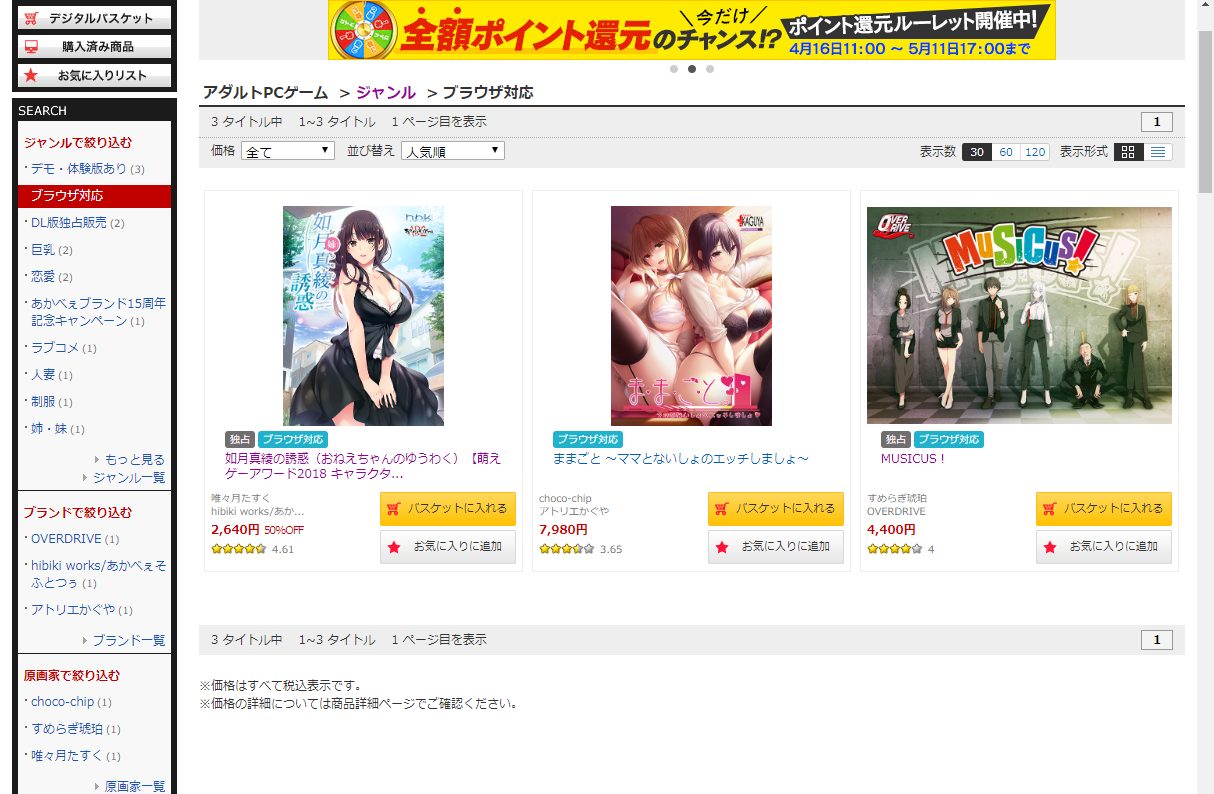1214x794 pixels.
Task: Open the お気に入りリスト favorites list
Action: pyautogui.click(x=94, y=75)
